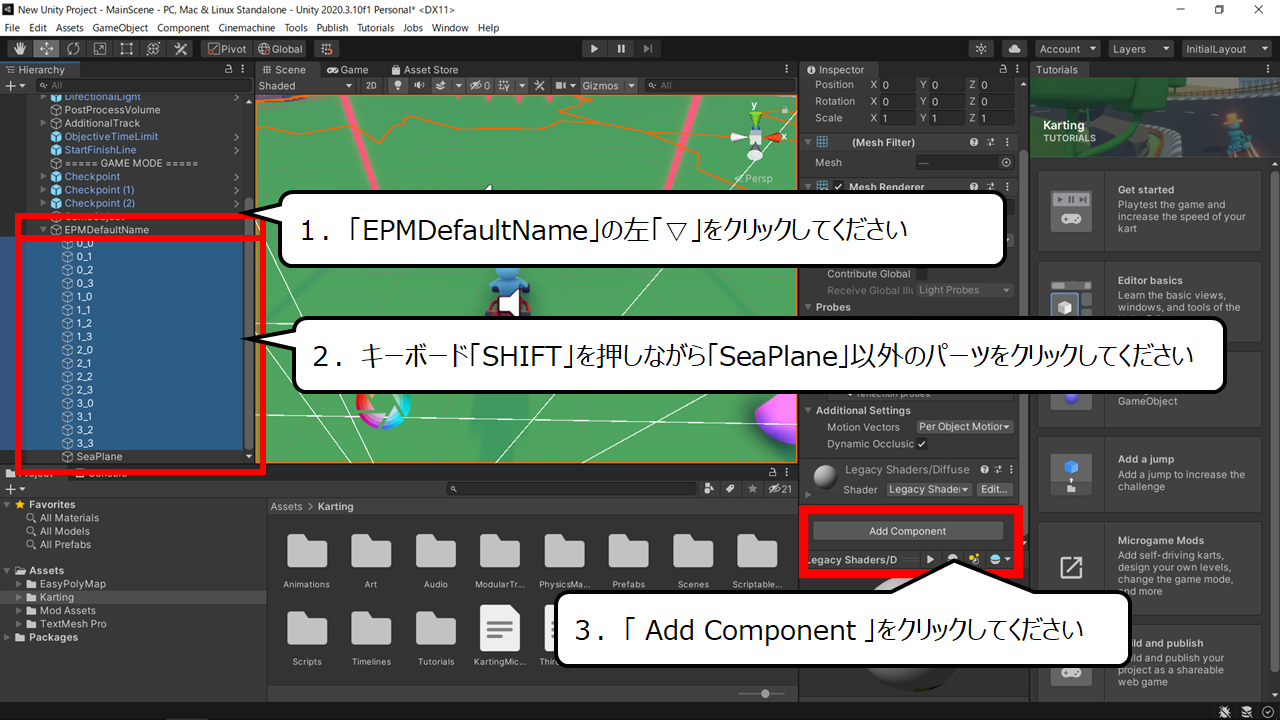The image size is (1280, 720).
Task: Open the Window menu
Action: 450,28
